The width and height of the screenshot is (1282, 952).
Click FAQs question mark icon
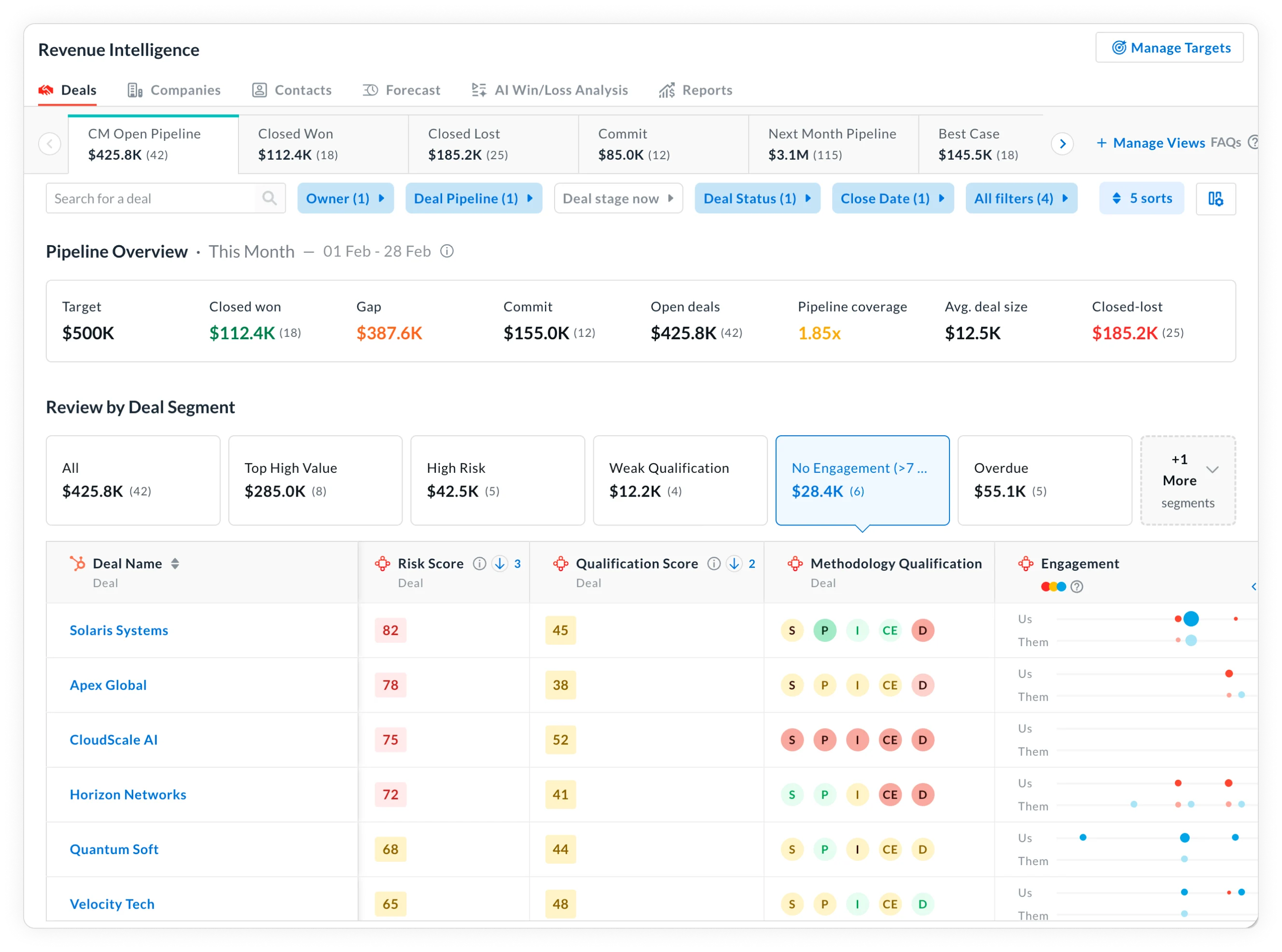click(1253, 142)
